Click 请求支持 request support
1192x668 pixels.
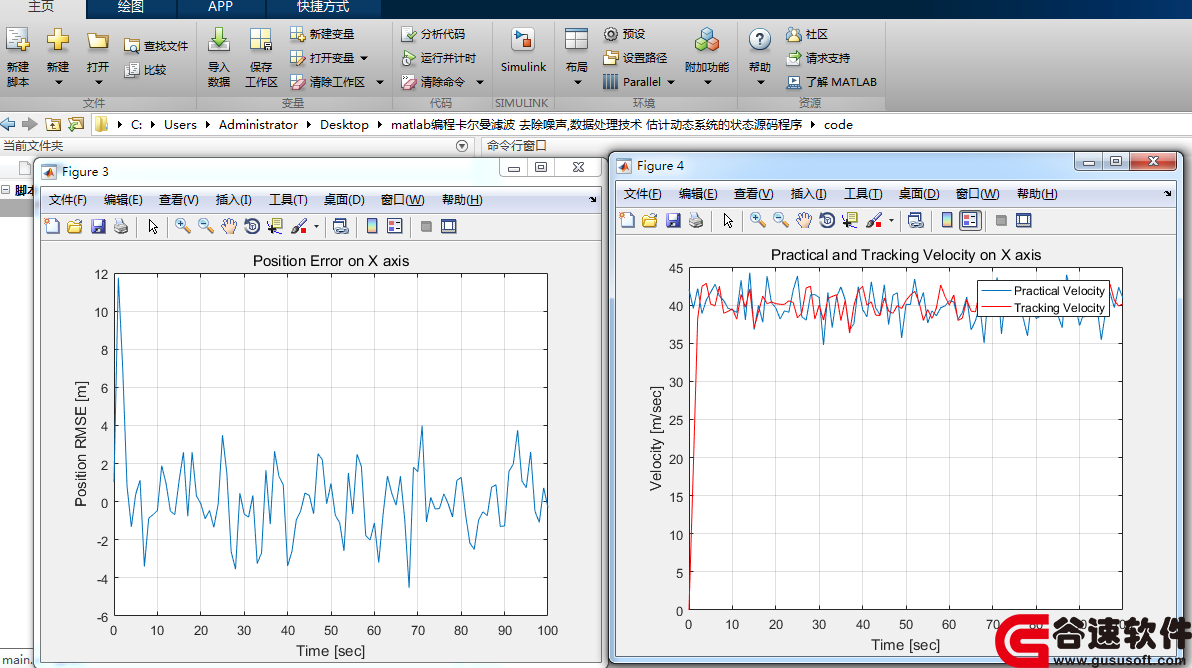[818, 58]
